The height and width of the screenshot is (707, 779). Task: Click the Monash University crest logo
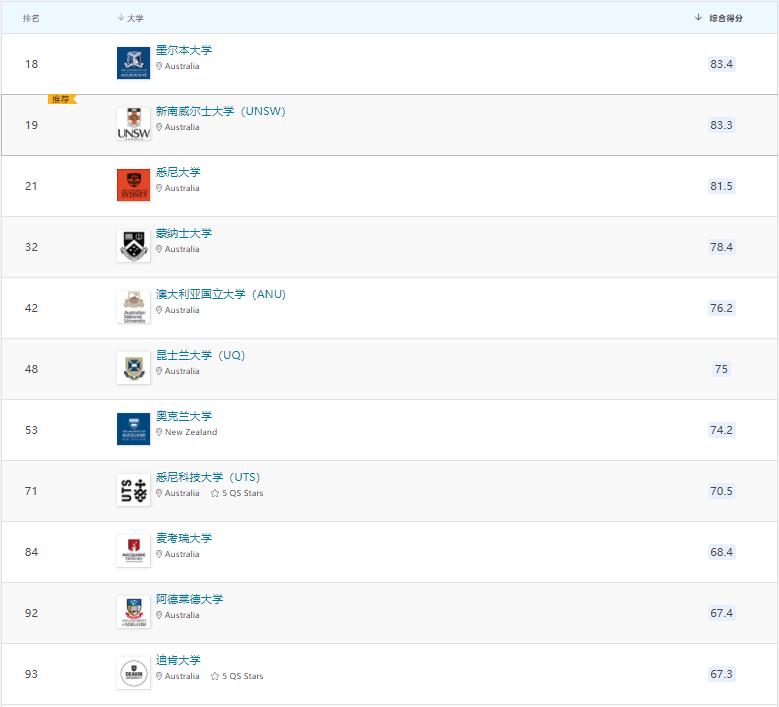tap(133, 246)
